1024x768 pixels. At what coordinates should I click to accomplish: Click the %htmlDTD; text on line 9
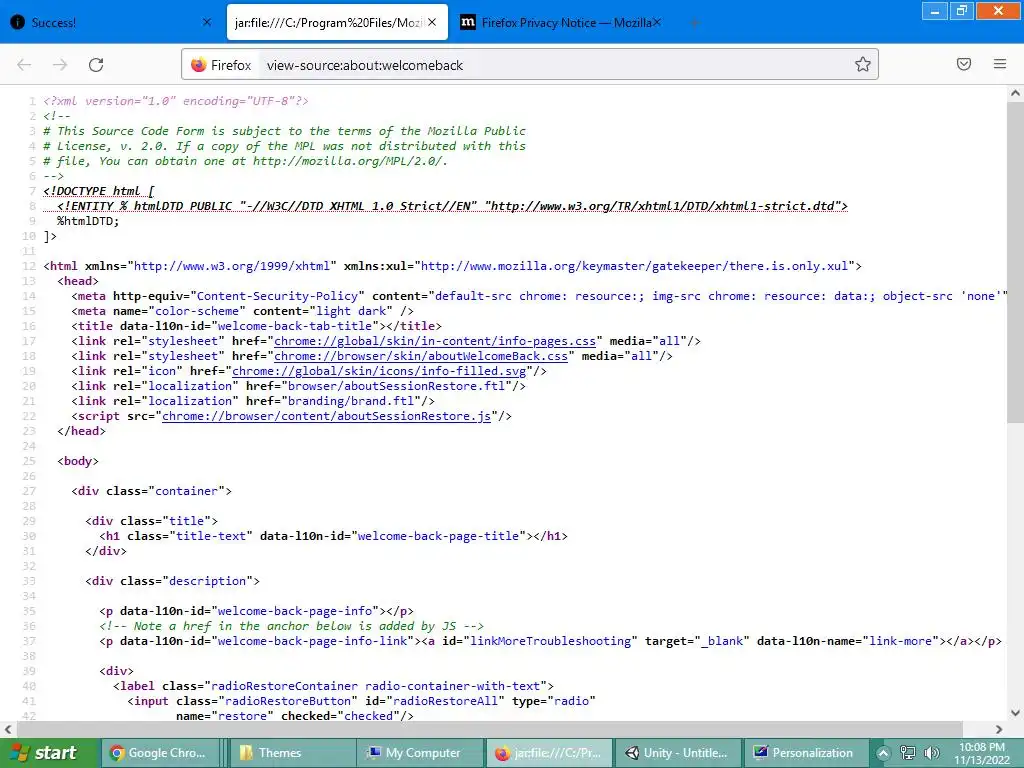pyautogui.click(x=88, y=221)
